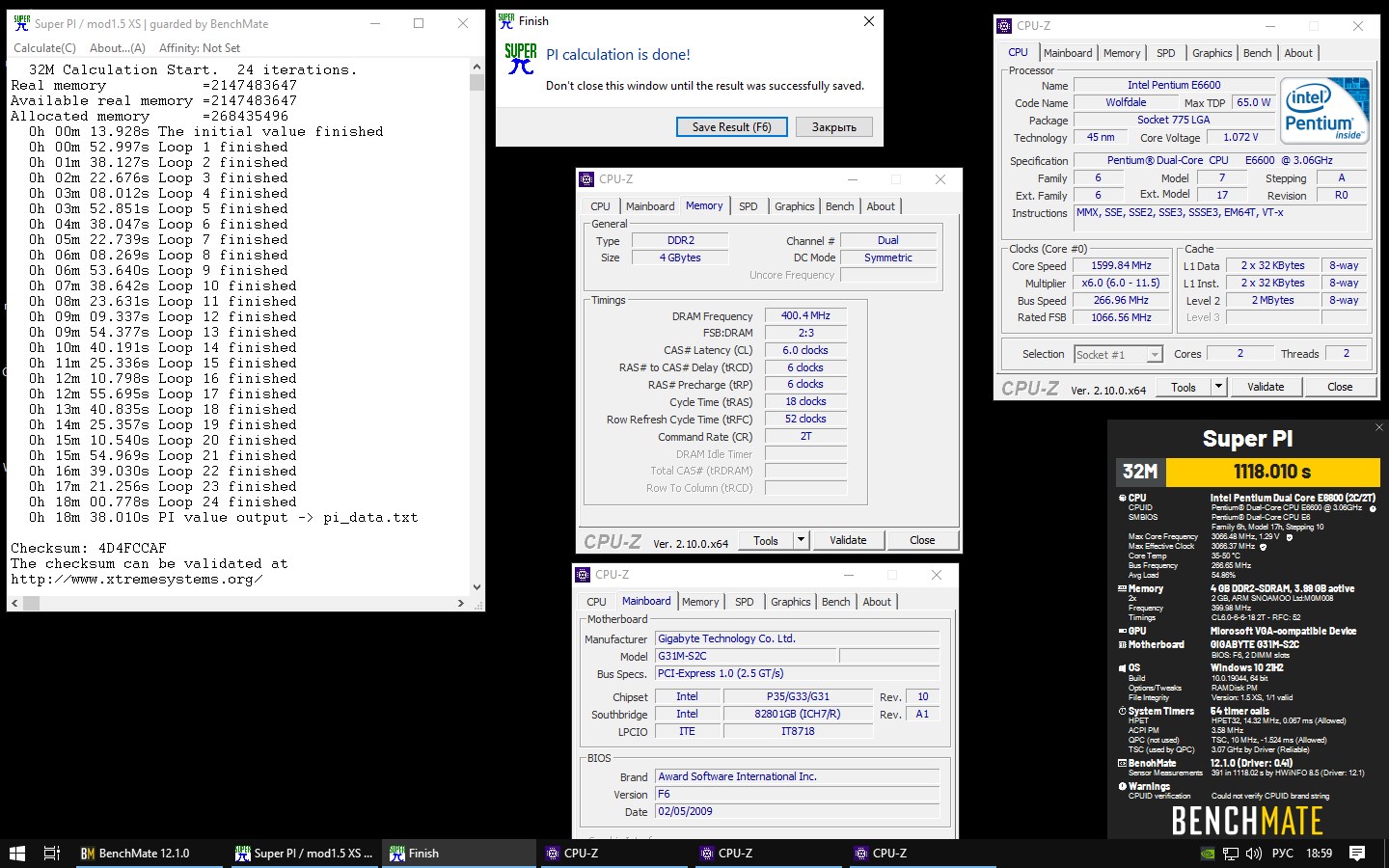Image resolution: width=1389 pixels, height=868 pixels.
Task: Open the Action Center notification icon
Action: coord(1357,854)
